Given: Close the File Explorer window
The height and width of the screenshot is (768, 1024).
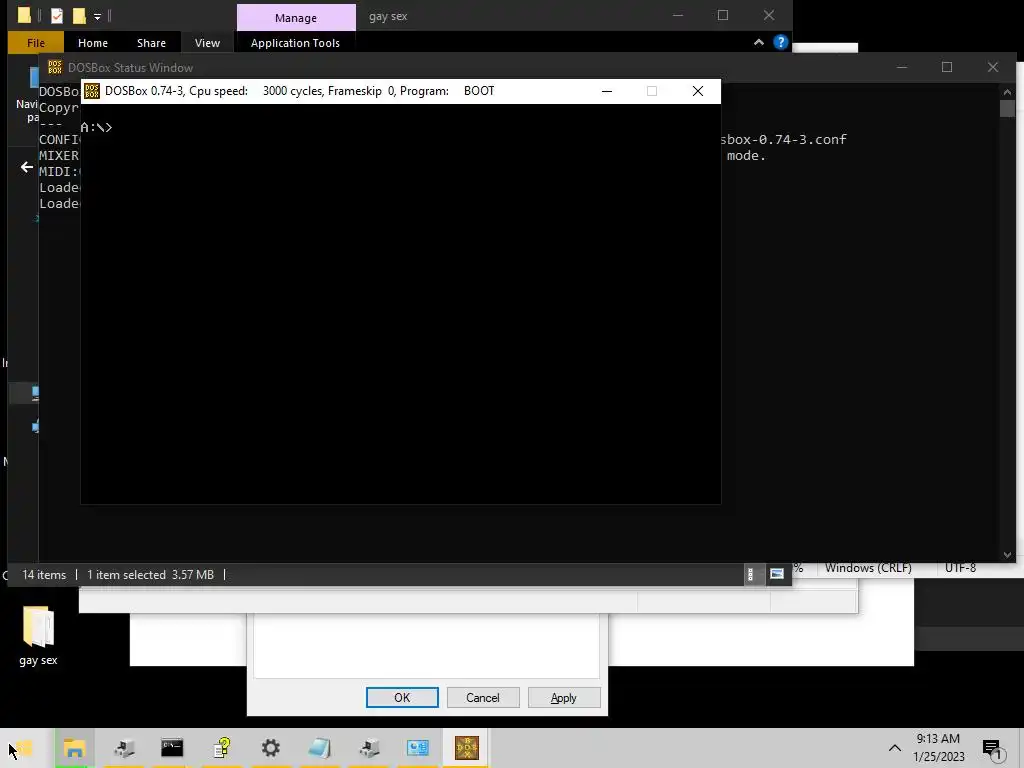Looking at the screenshot, I should (769, 15).
